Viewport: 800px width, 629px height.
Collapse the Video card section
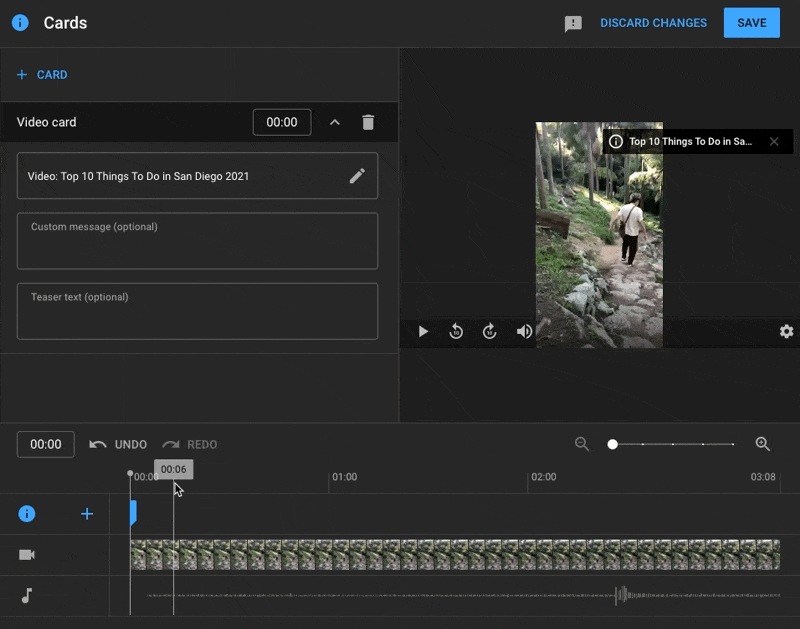(335, 122)
